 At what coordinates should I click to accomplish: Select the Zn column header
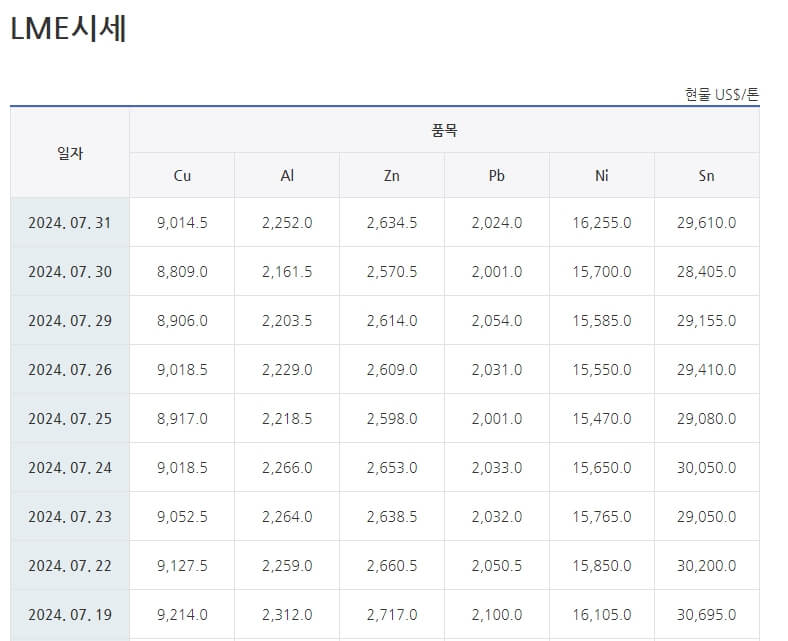(x=391, y=175)
